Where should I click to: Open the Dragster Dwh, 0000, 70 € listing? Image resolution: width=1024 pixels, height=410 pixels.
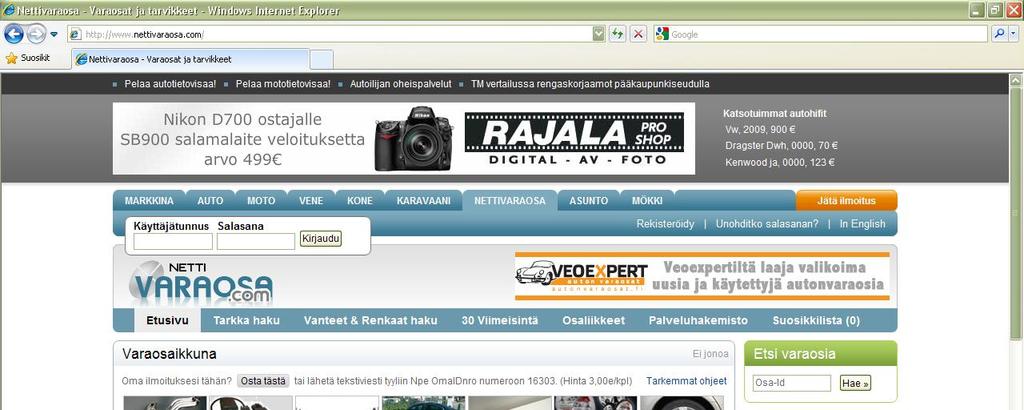(782, 146)
